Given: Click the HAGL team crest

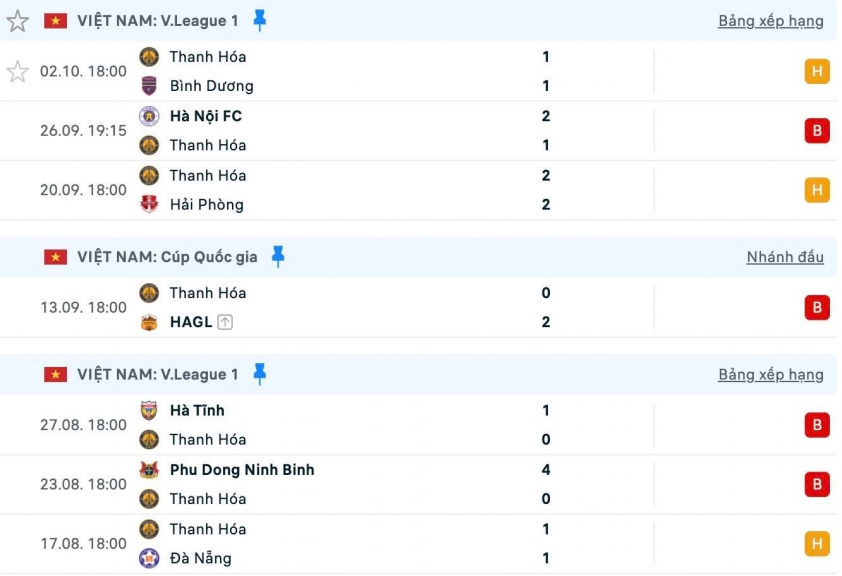Looking at the screenshot, I should 149,322.
